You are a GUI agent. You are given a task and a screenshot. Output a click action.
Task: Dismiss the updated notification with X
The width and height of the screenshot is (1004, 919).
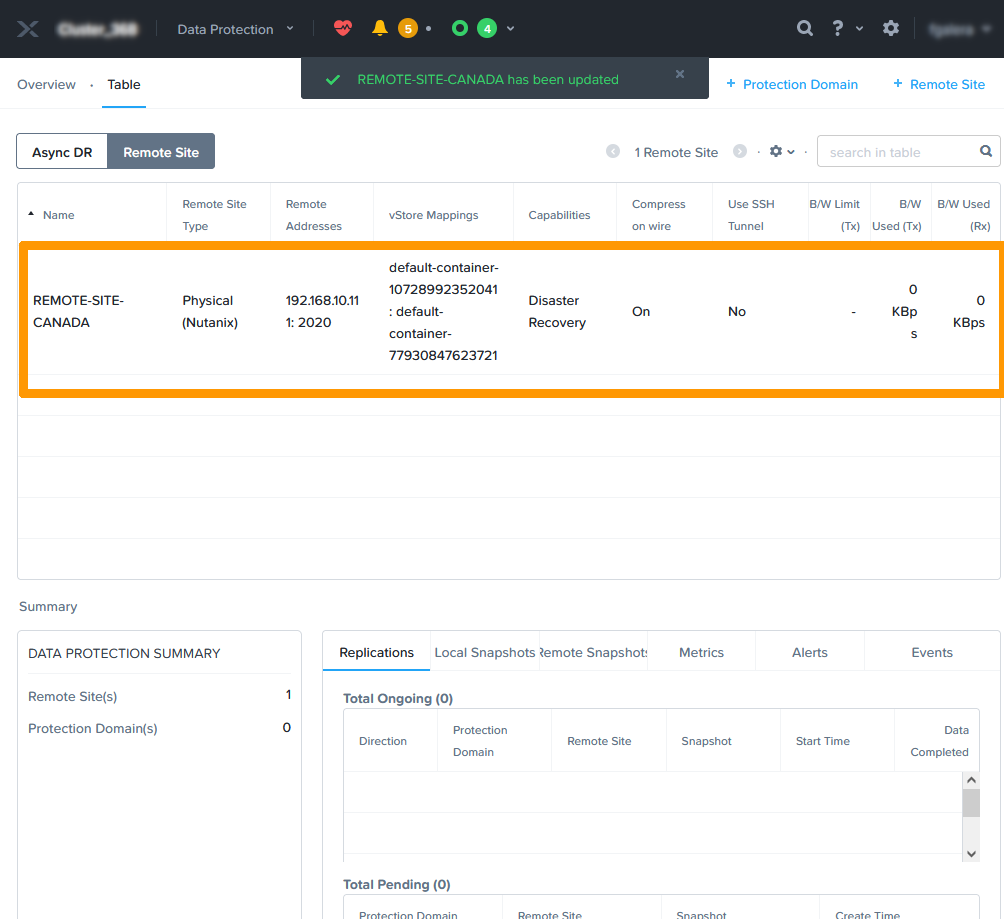(680, 74)
